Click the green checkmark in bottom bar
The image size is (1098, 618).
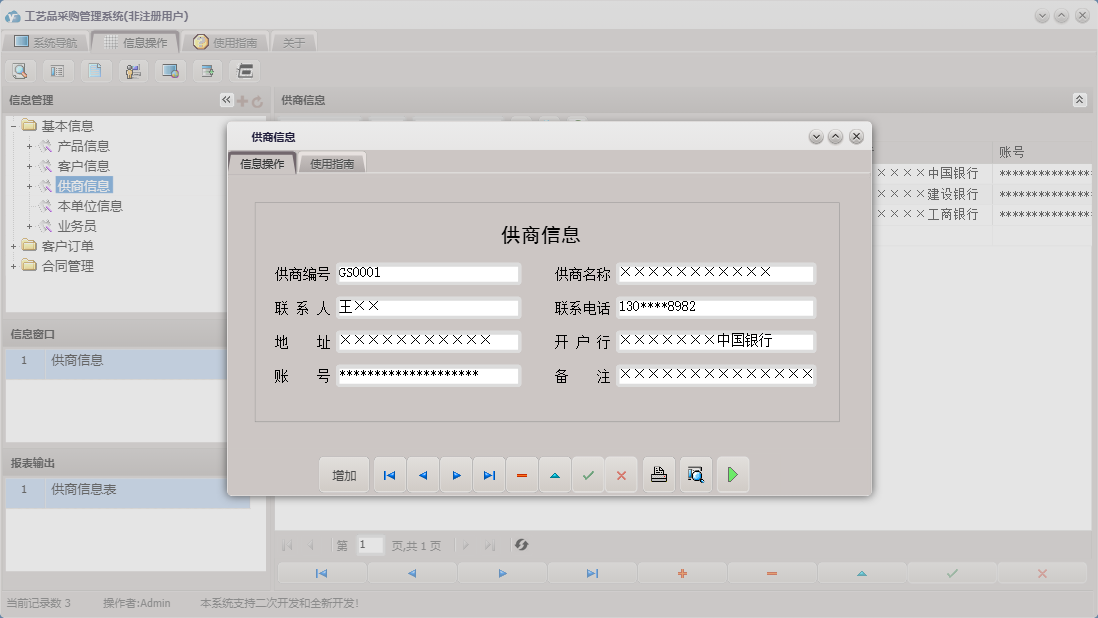952,573
